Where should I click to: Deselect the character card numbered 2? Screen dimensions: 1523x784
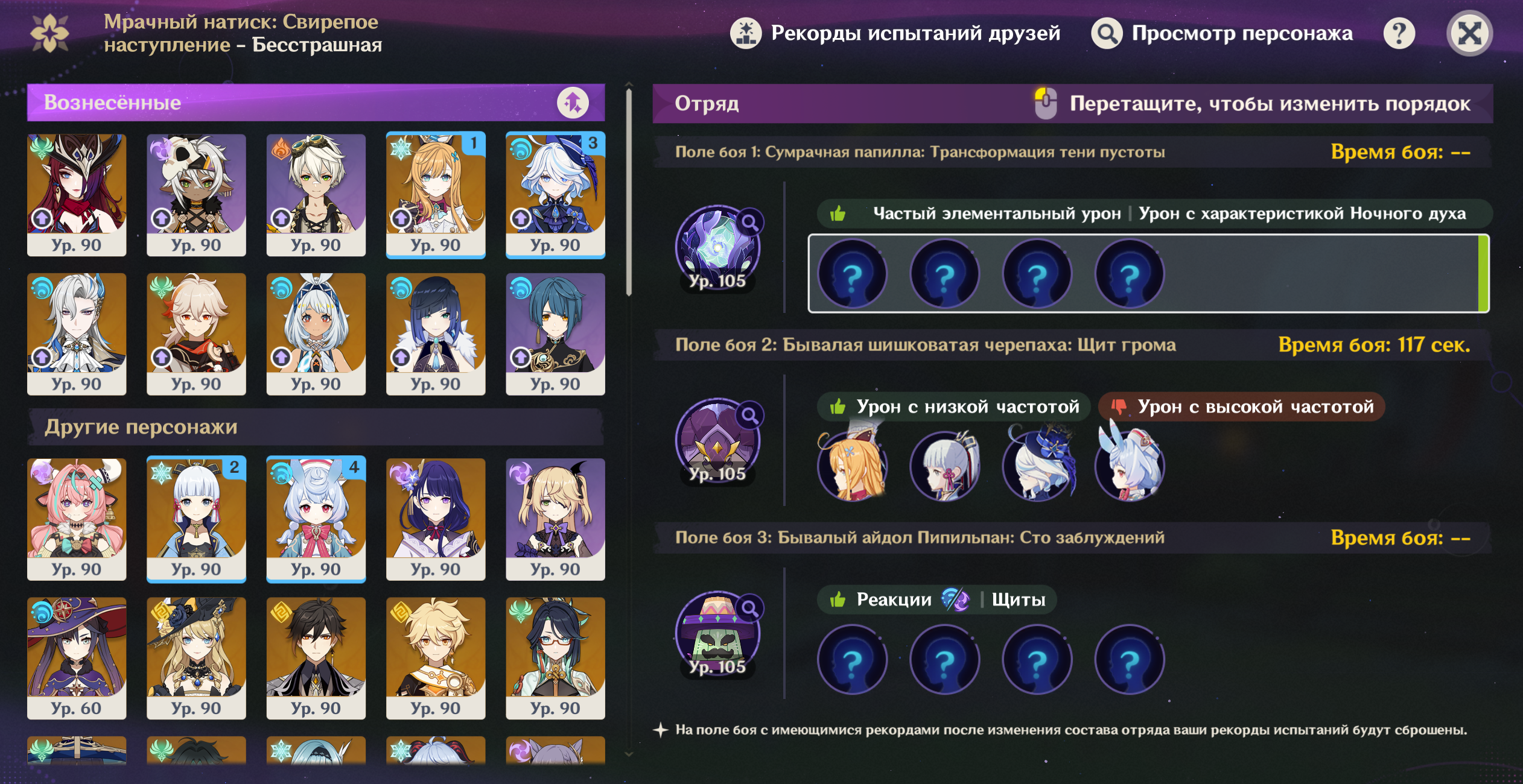[196, 519]
